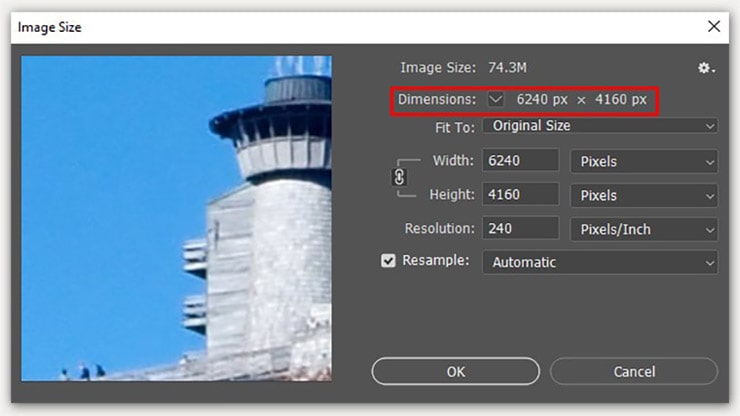
Task: Disable the Resample checkbox
Action: click(388, 261)
